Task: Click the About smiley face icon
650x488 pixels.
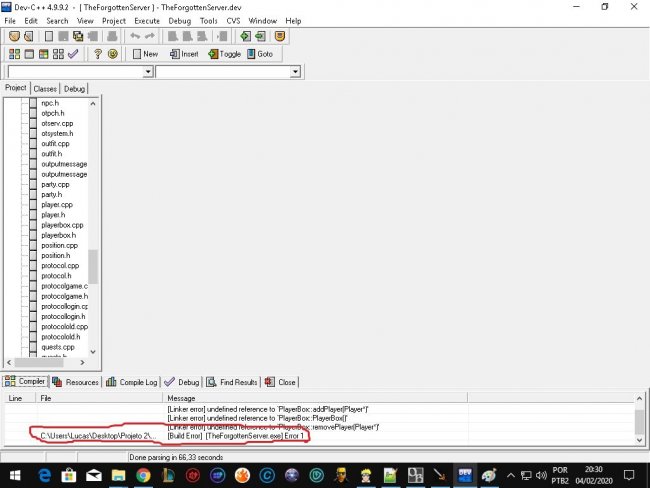Action: click(112, 54)
